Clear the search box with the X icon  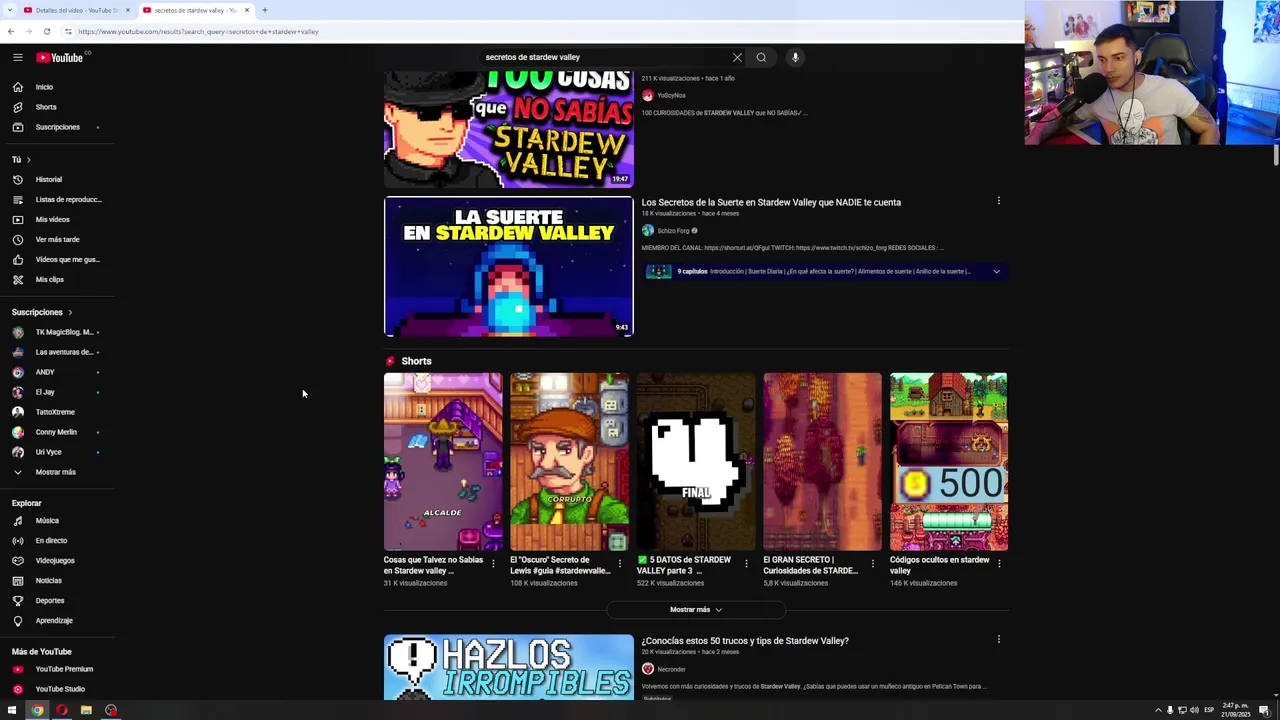coord(737,57)
